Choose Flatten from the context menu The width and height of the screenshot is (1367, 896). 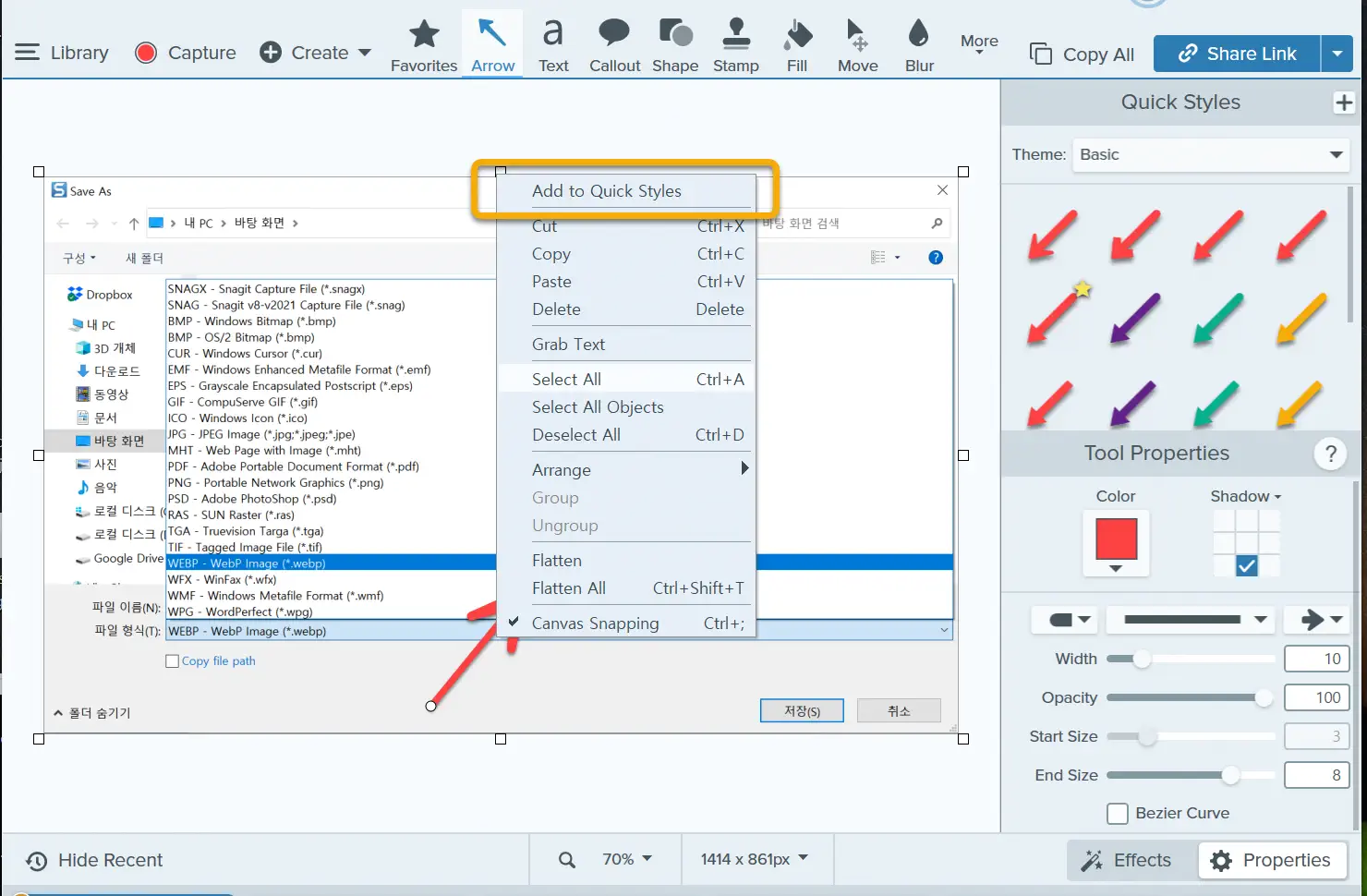[x=626, y=561]
